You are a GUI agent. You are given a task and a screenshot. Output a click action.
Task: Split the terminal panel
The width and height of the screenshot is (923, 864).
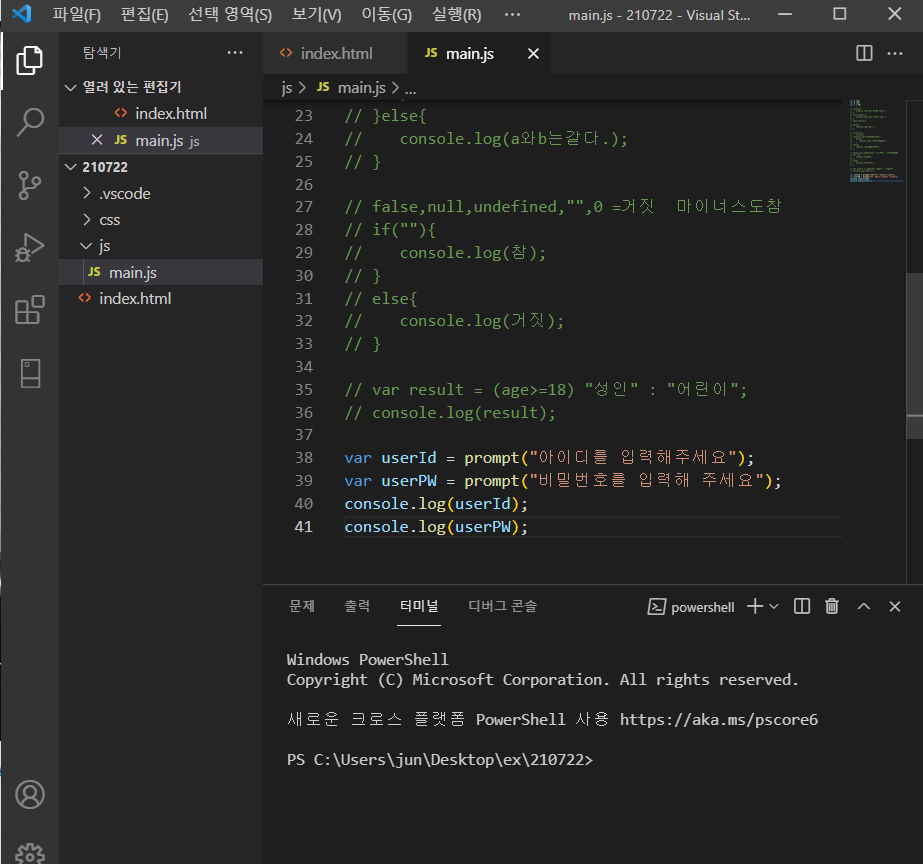802,606
